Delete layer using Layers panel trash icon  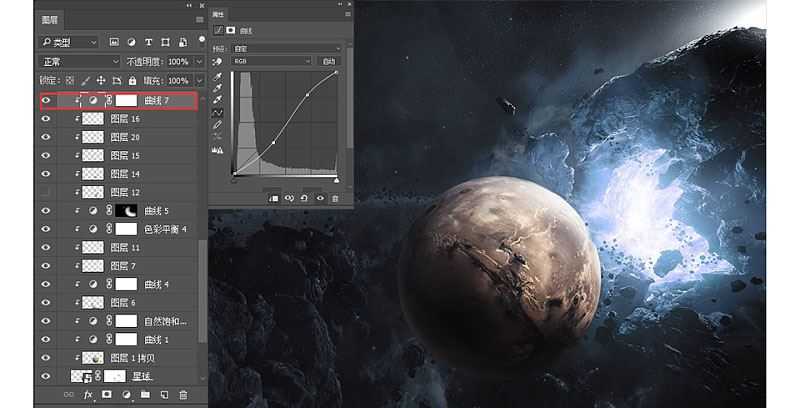point(183,395)
